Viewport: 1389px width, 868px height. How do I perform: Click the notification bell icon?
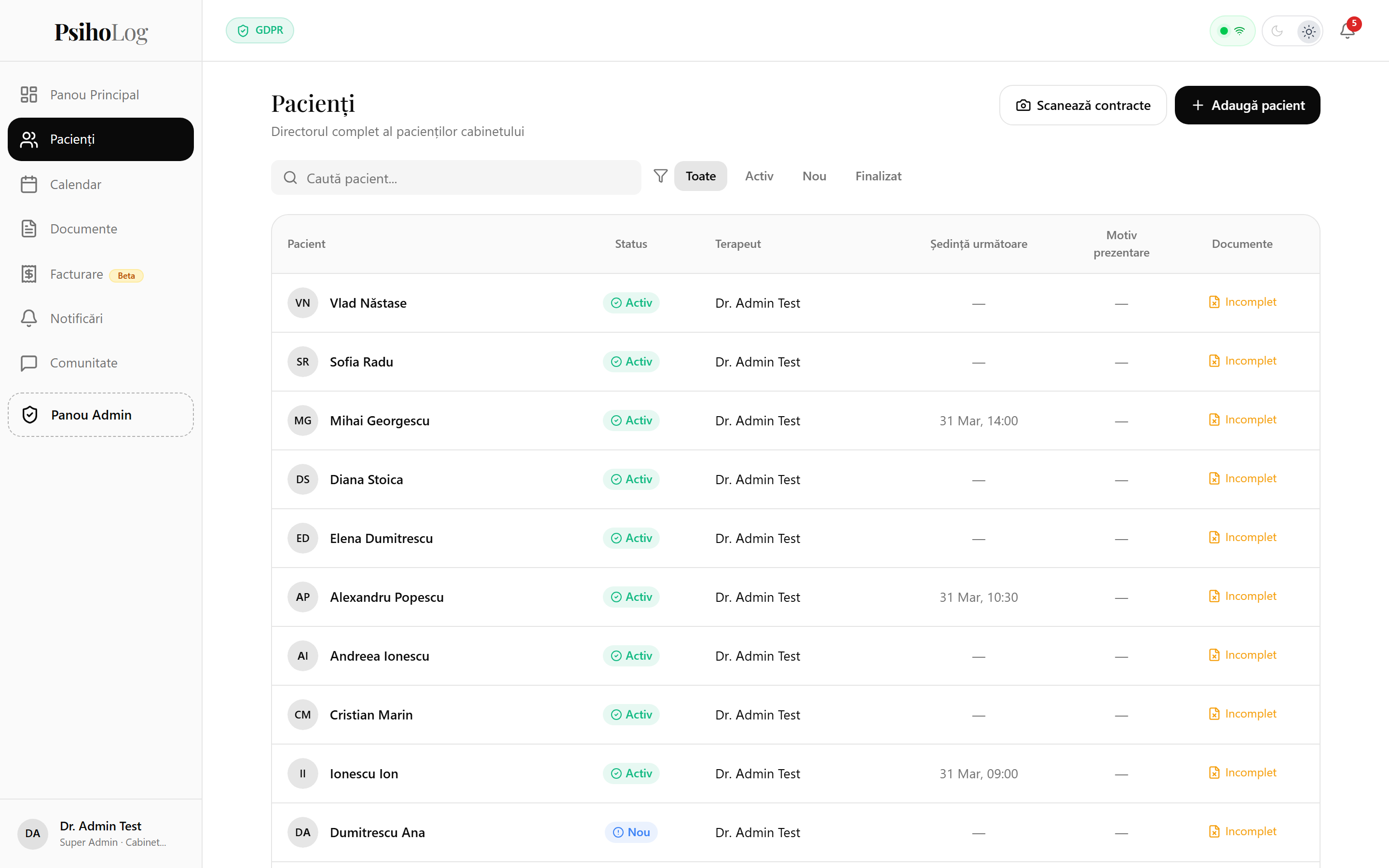pos(1347,31)
